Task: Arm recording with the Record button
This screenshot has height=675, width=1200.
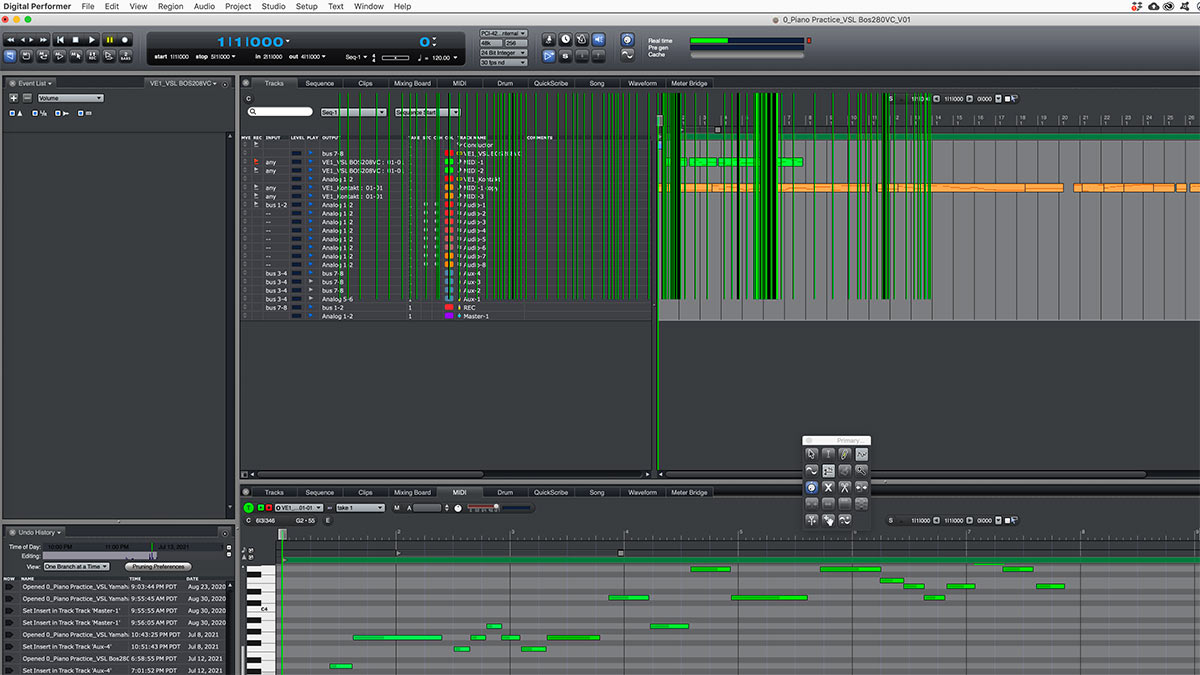Action: tap(124, 40)
